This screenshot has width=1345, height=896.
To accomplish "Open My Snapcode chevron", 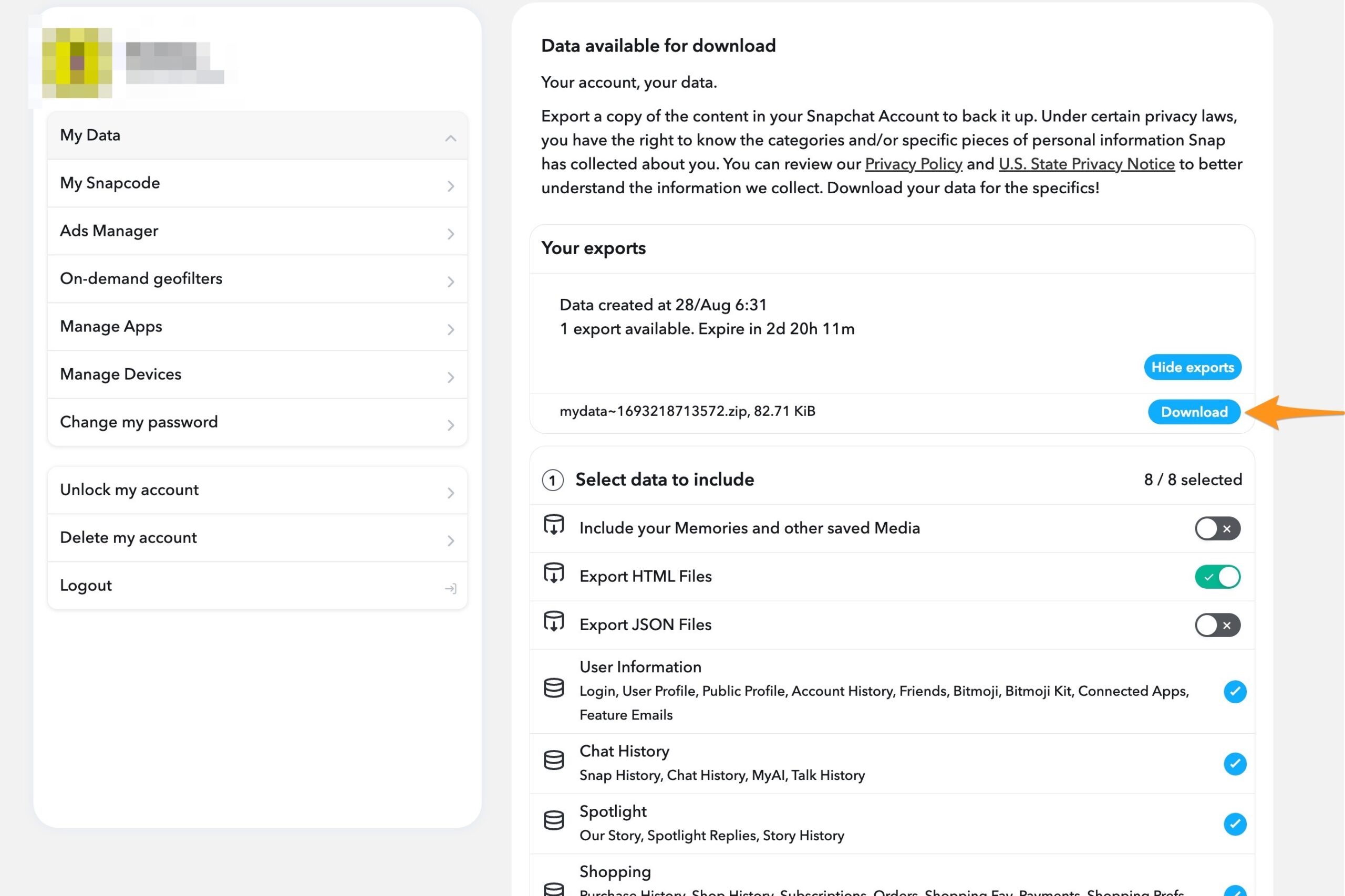I will click(450, 186).
